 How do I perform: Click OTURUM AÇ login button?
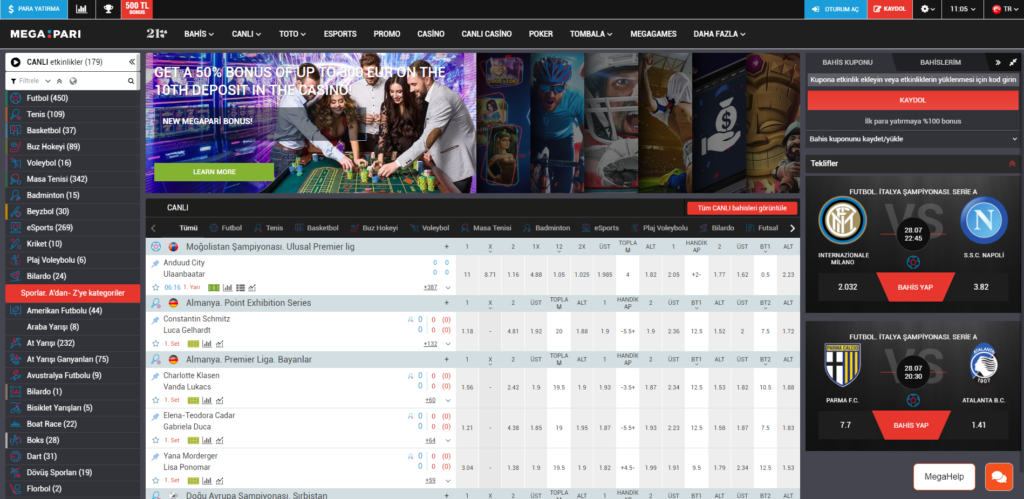(x=835, y=9)
